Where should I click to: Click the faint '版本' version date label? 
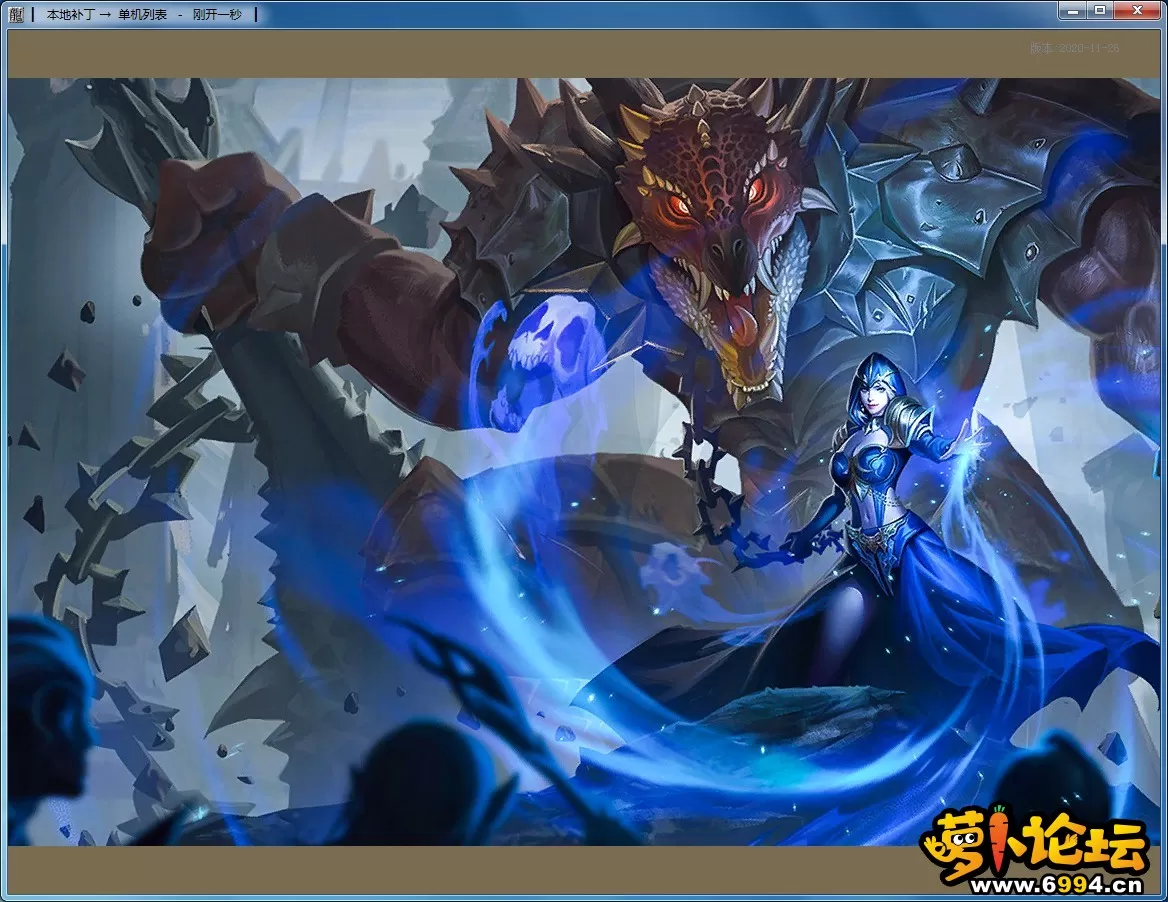[1074, 48]
